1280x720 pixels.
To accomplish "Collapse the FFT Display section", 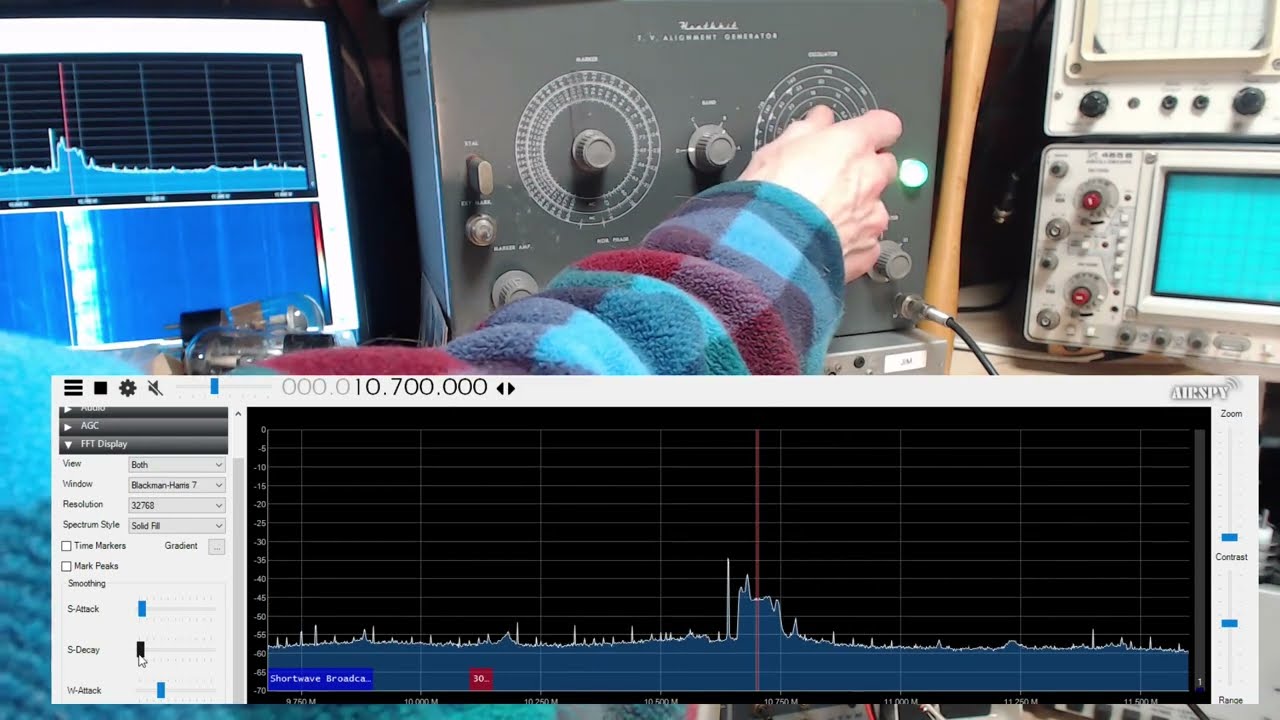I will (x=143, y=444).
